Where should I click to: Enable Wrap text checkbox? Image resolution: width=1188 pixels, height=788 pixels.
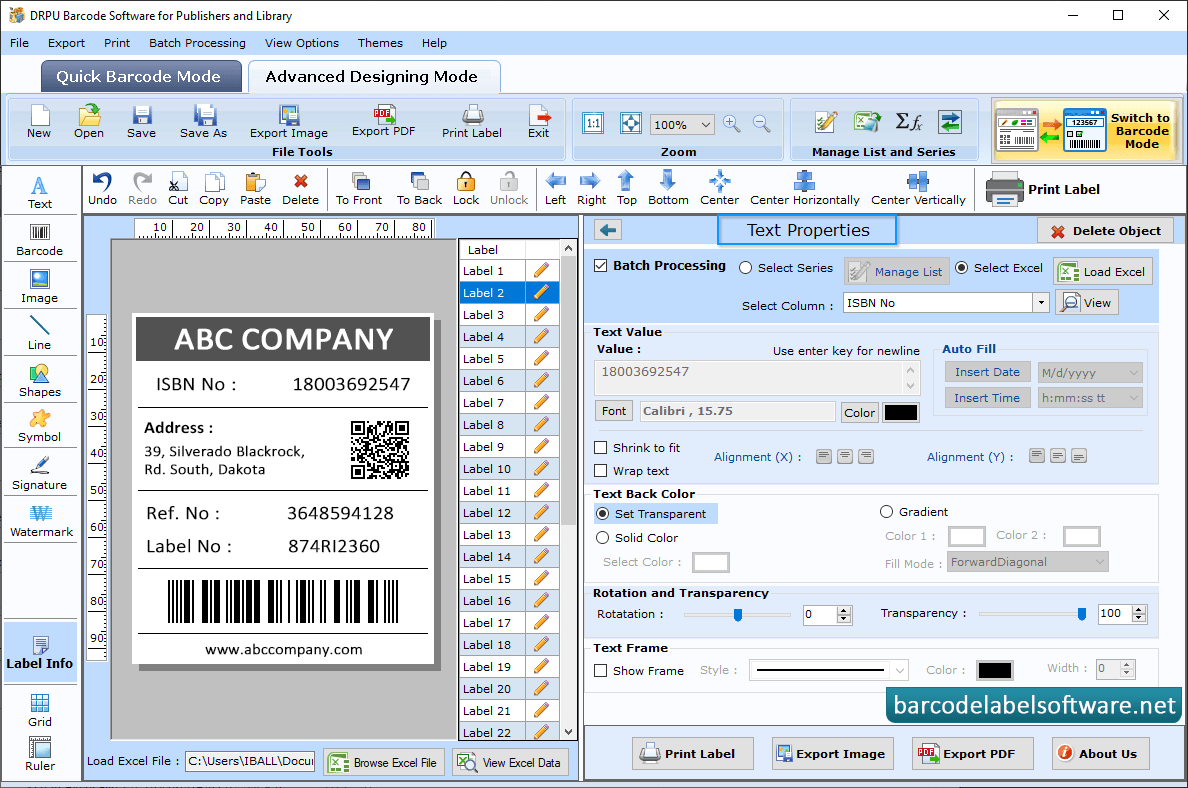(601, 471)
